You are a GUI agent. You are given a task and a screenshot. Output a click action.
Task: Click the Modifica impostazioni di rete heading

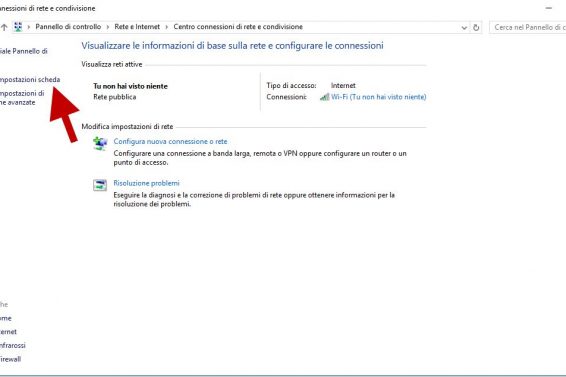(127, 126)
